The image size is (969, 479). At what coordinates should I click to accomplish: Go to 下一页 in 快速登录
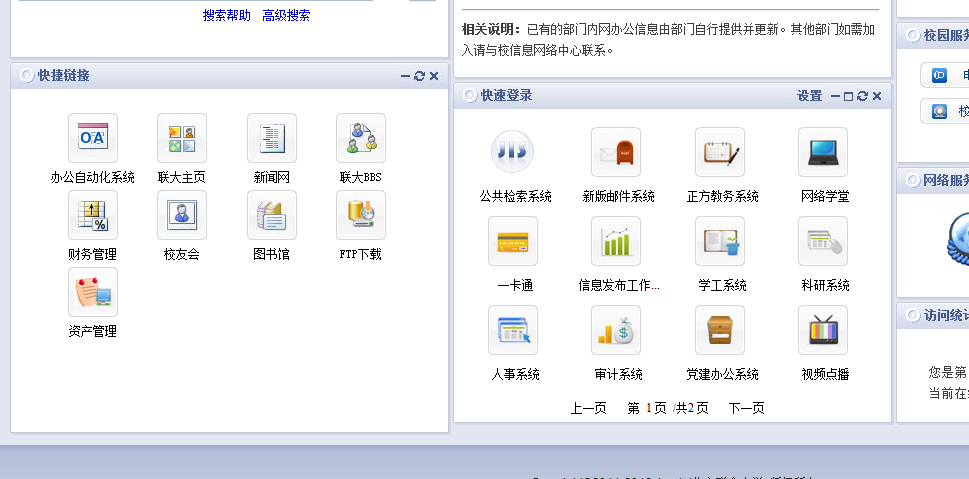click(x=747, y=408)
